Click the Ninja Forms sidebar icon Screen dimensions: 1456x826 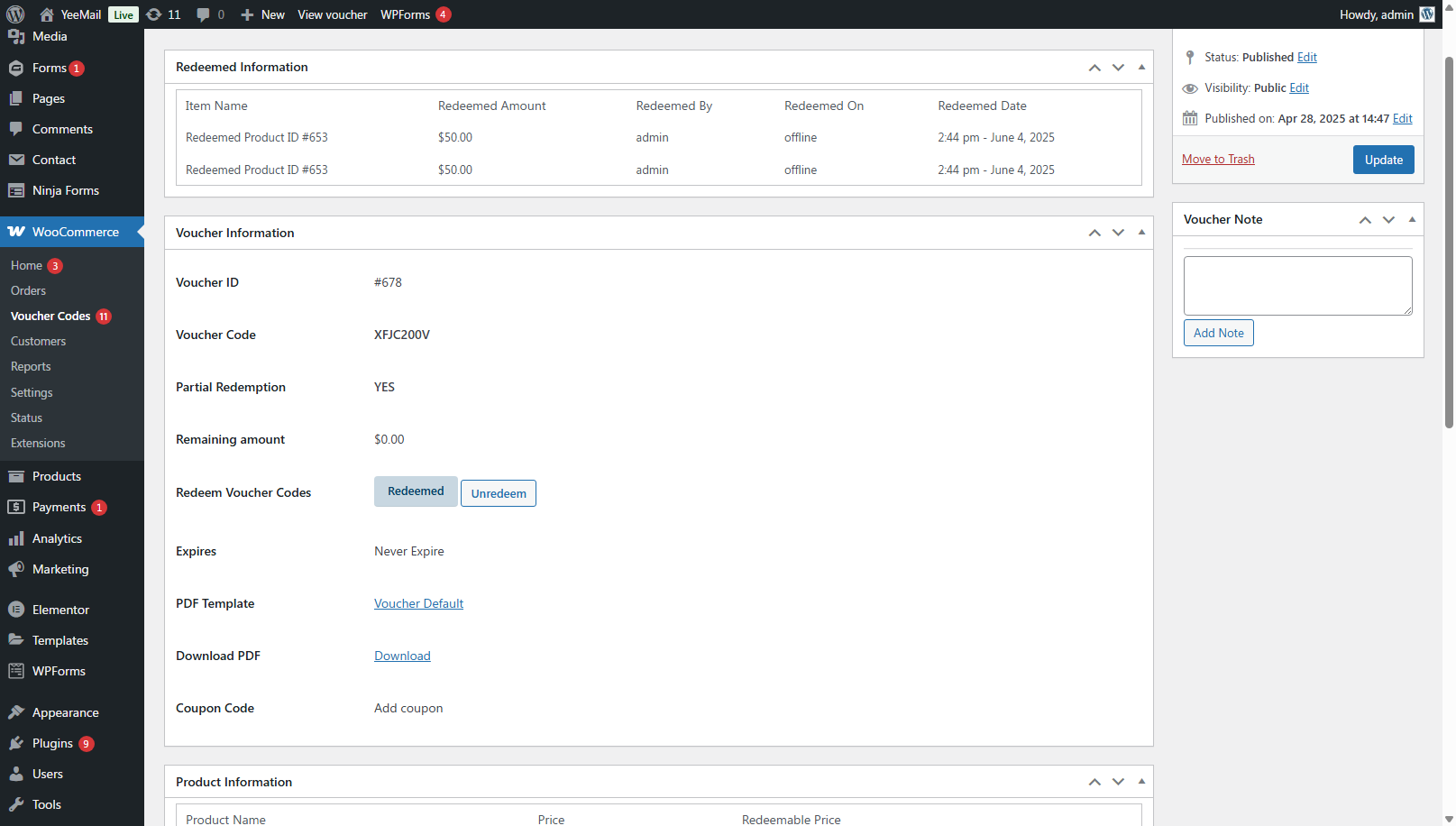[16, 190]
